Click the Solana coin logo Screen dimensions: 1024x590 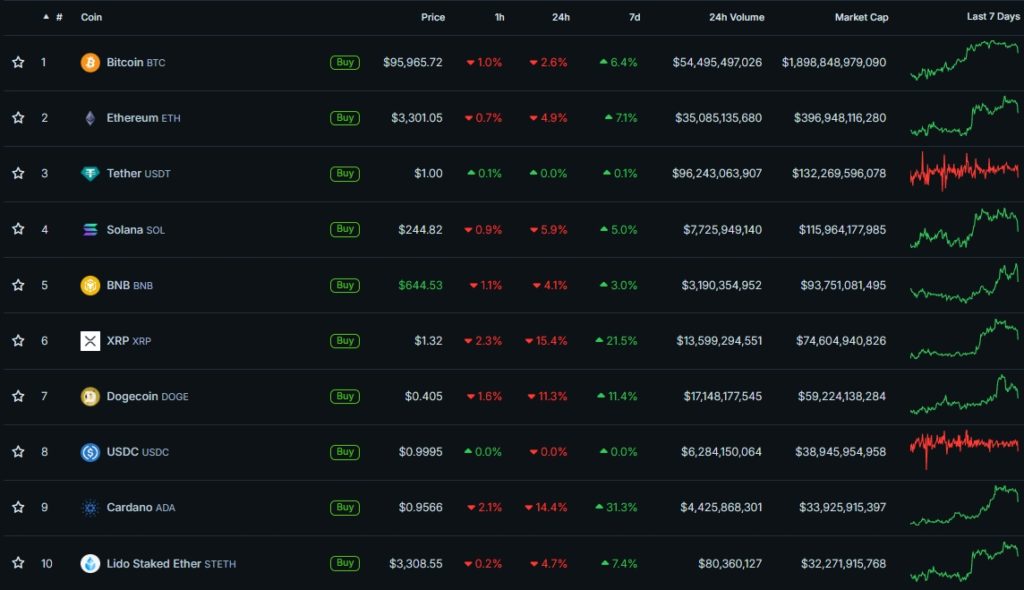point(90,229)
